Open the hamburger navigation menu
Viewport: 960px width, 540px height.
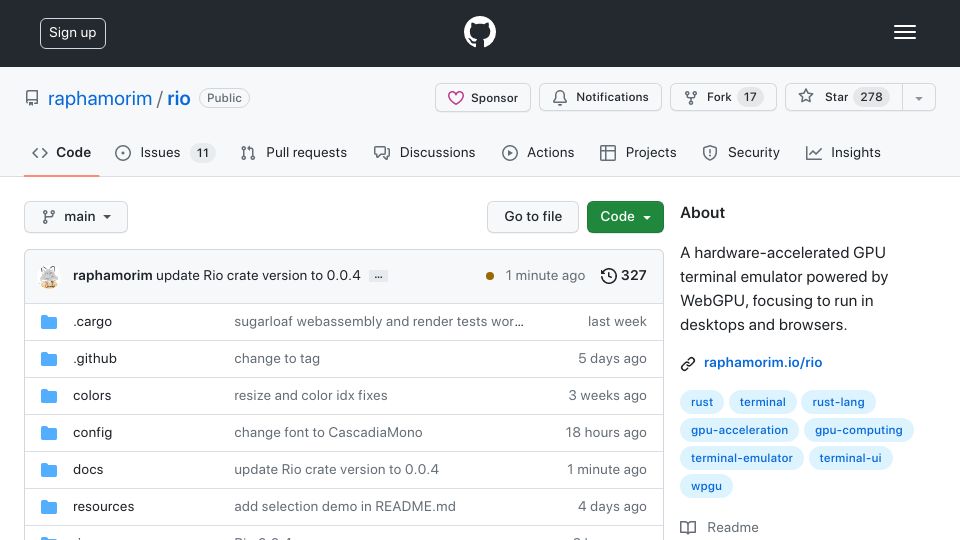click(904, 32)
